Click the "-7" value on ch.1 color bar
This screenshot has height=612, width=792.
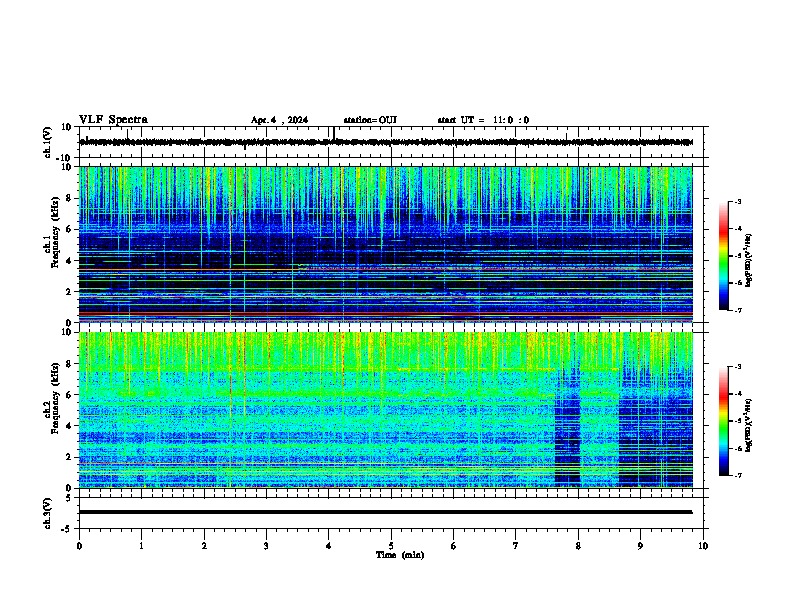[737, 310]
